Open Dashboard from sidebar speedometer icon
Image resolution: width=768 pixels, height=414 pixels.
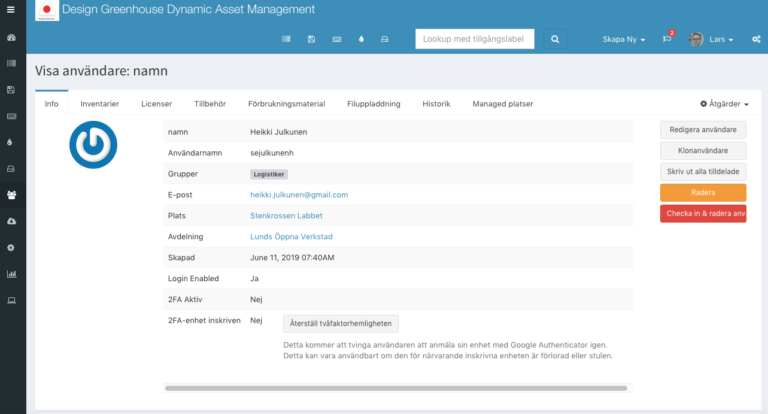pos(11,38)
